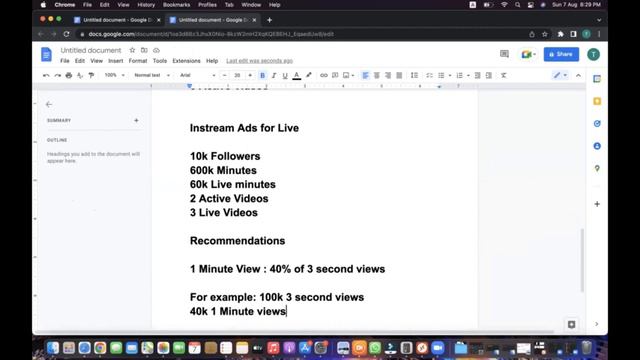Print the document via printer icon
This screenshot has width=640, height=360.
coord(69,75)
